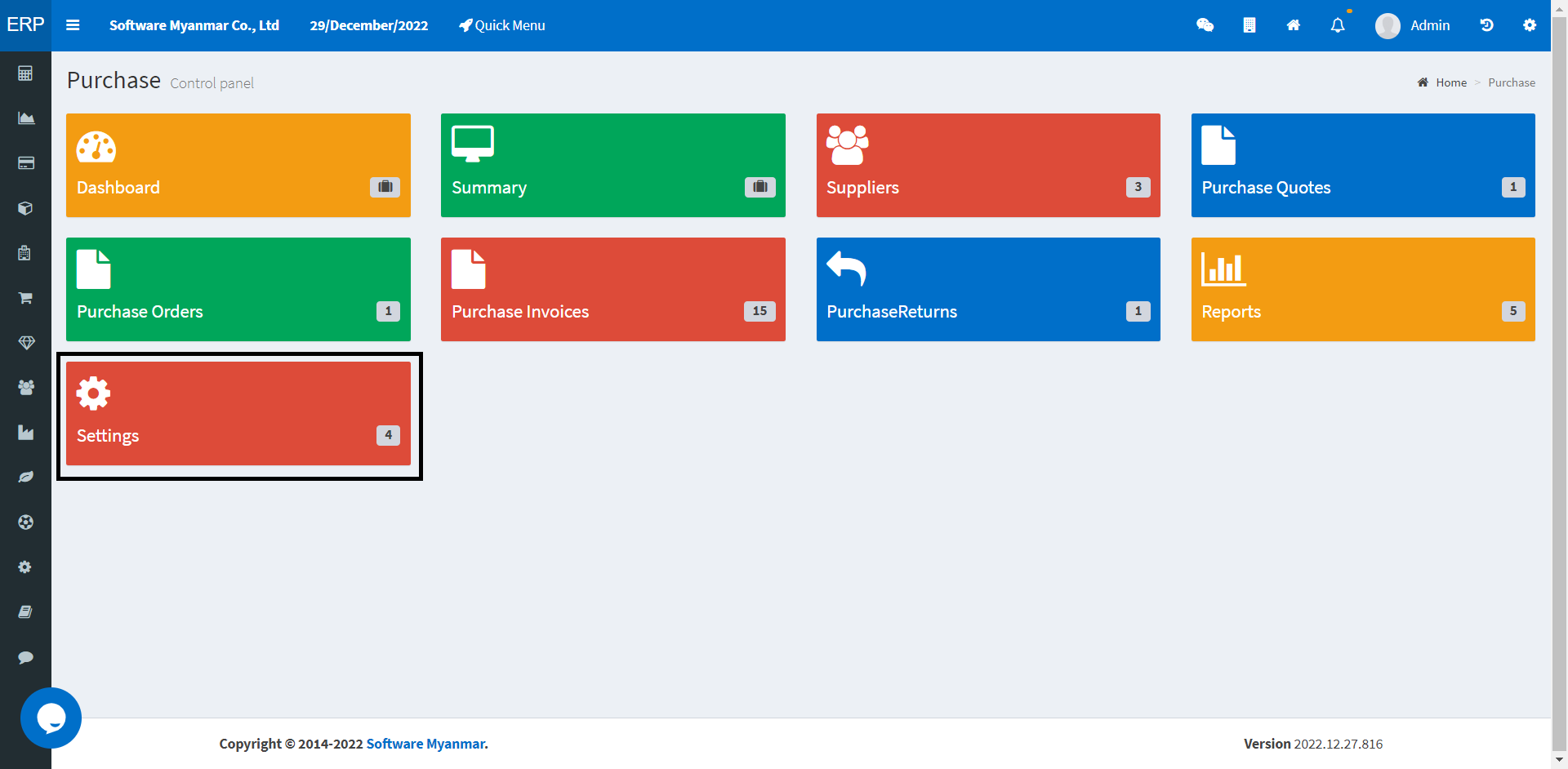
Task: Open the Purchase Orders tile
Action: 238,289
